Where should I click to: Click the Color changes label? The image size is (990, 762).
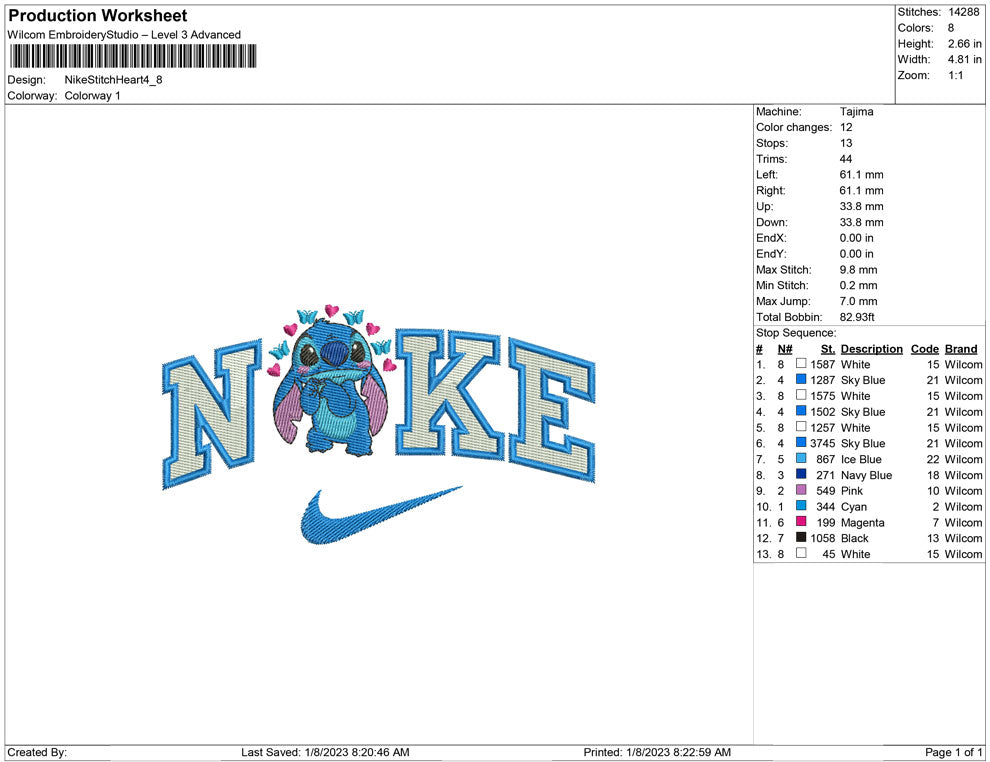794,127
